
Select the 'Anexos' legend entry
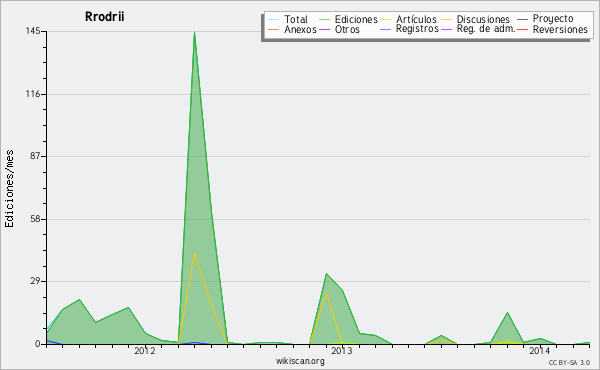coord(300,29)
